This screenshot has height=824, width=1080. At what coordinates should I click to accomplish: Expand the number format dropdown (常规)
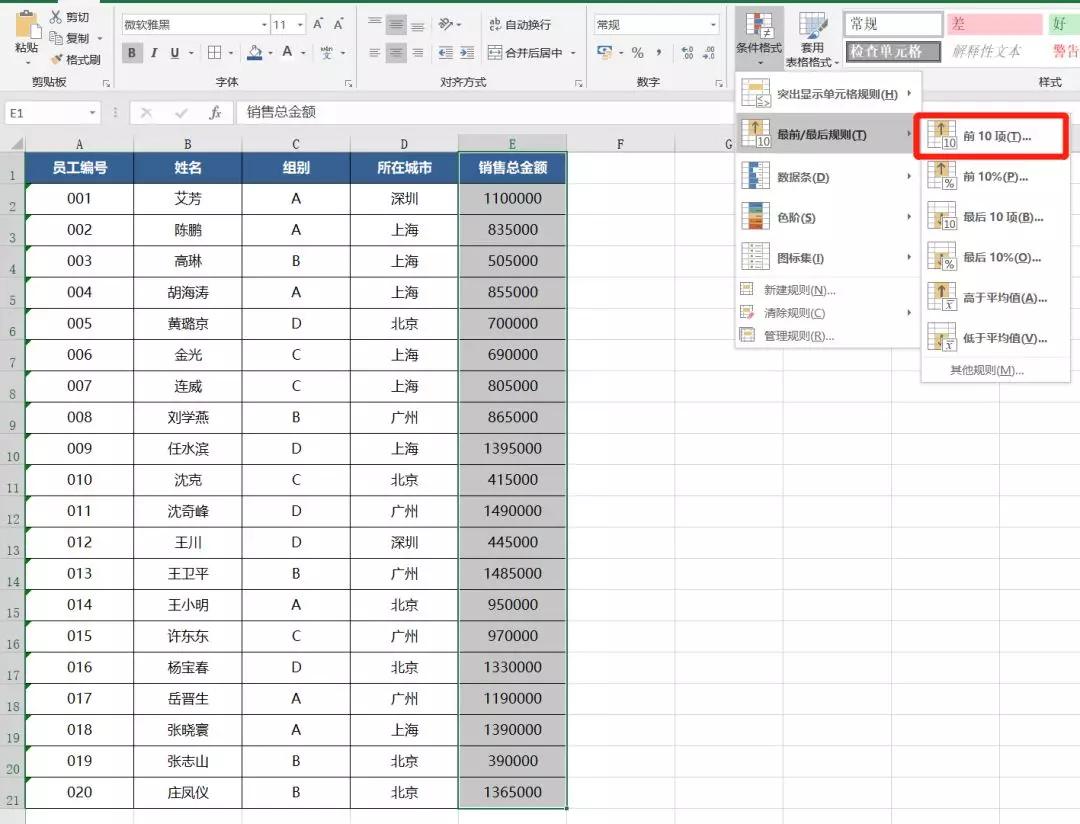712,25
